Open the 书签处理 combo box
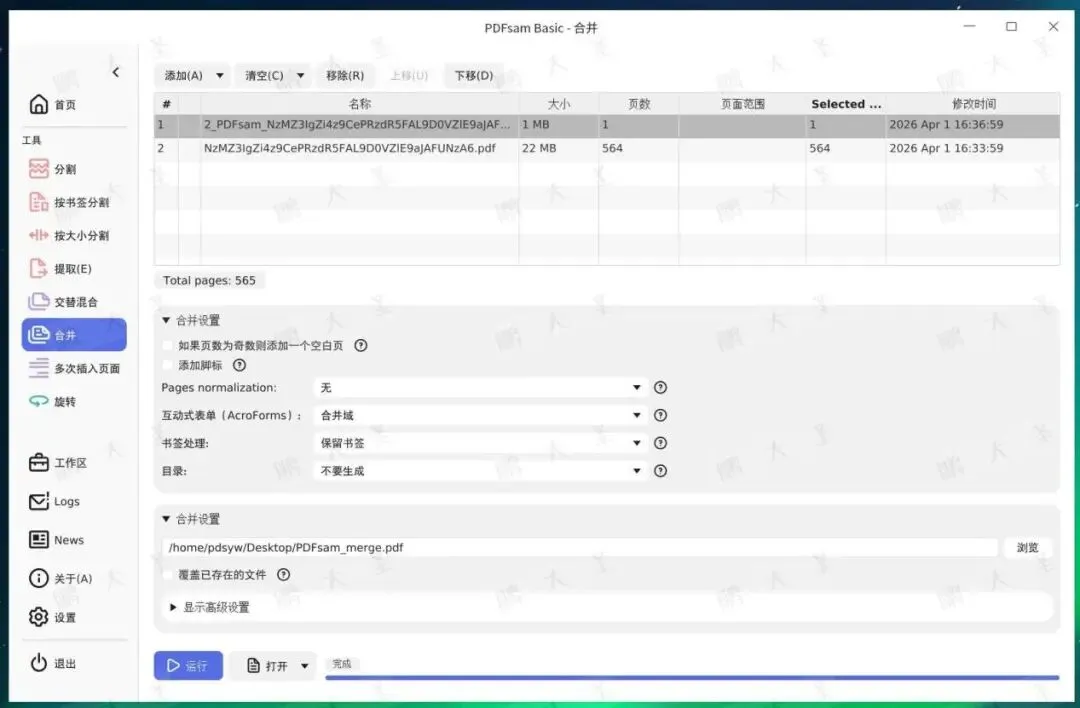The width and height of the screenshot is (1080, 708). click(x=481, y=443)
